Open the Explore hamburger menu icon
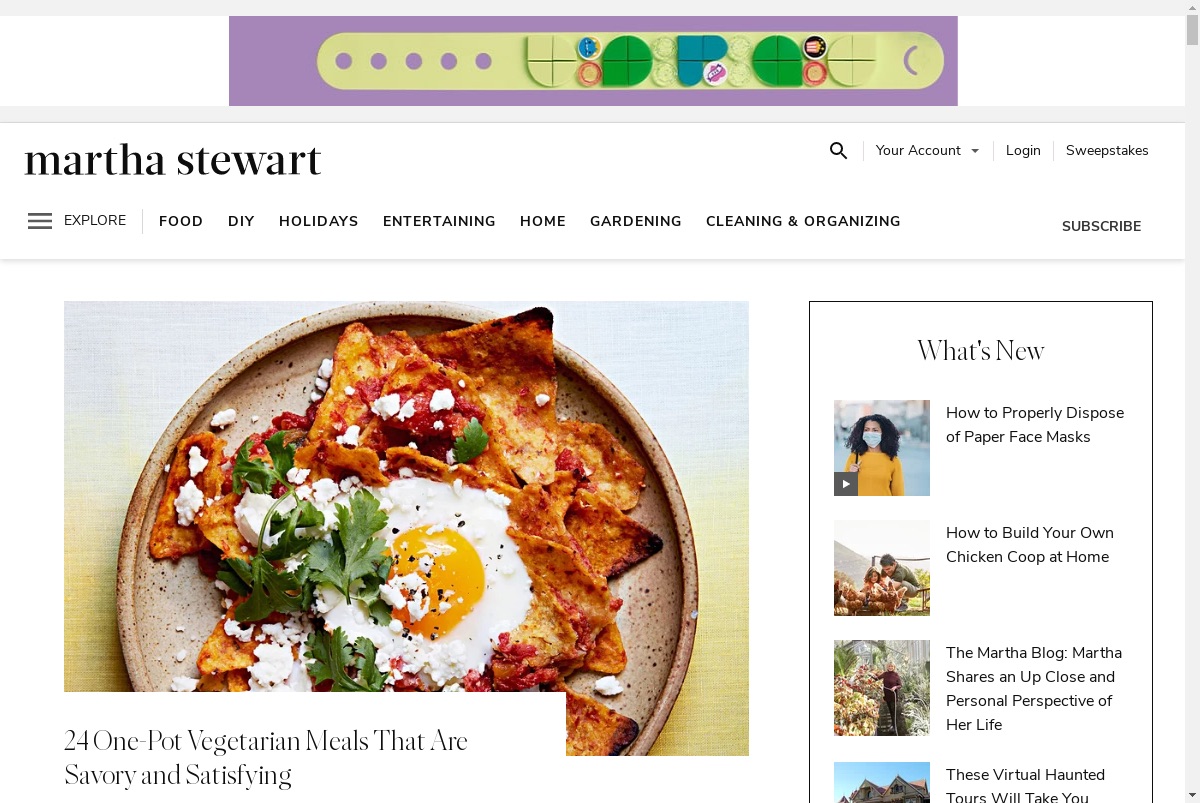Screen dimensions: 1200x803 (40, 221)
